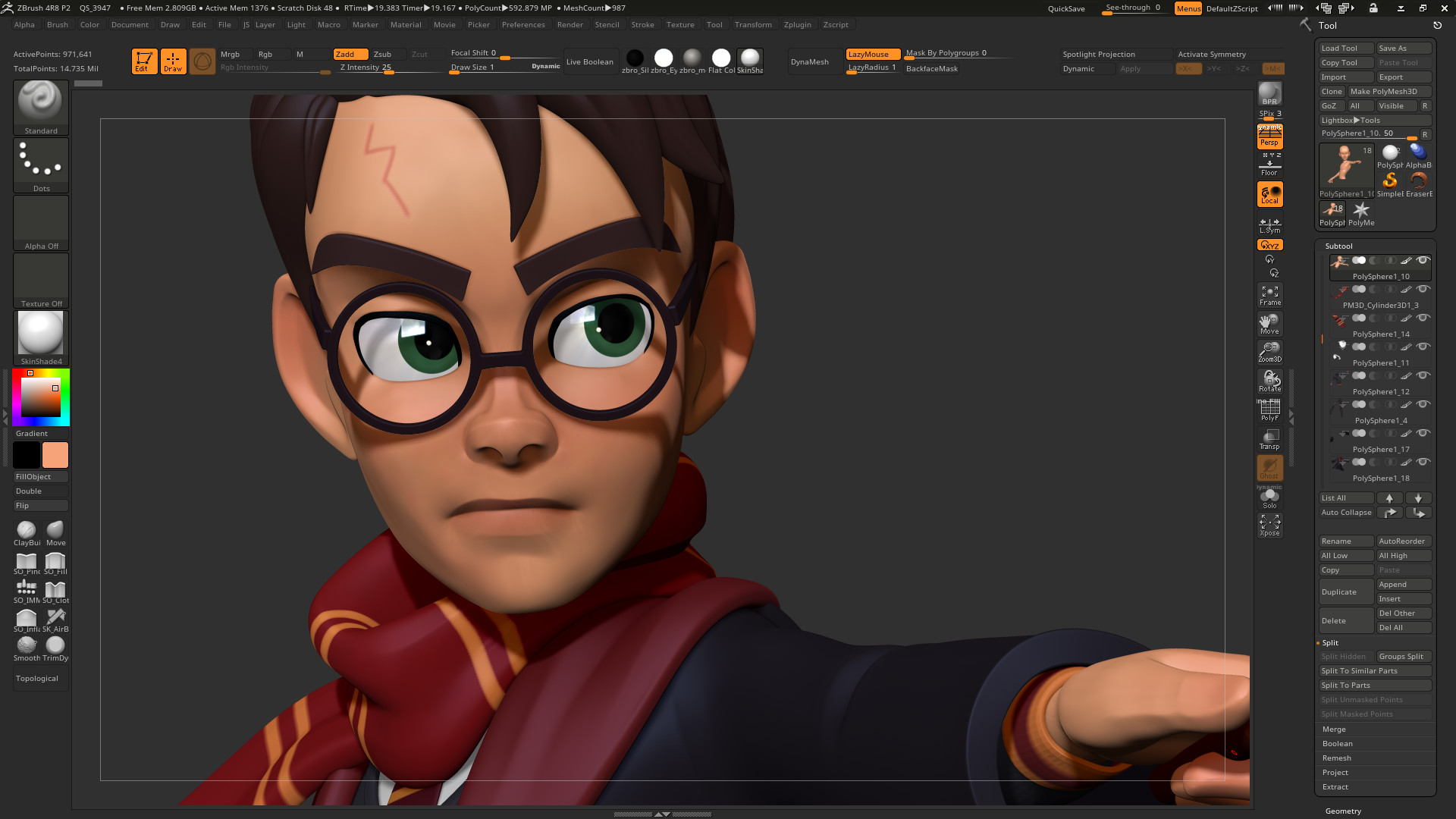Click the BPR render button
Image resolution: width=1456 pixels, height=819 pixels.
pos(1269,94)
